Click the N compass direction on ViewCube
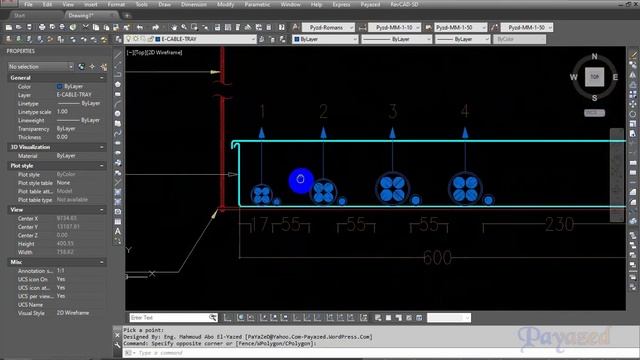The image size is (640, 360). point(594,57)
